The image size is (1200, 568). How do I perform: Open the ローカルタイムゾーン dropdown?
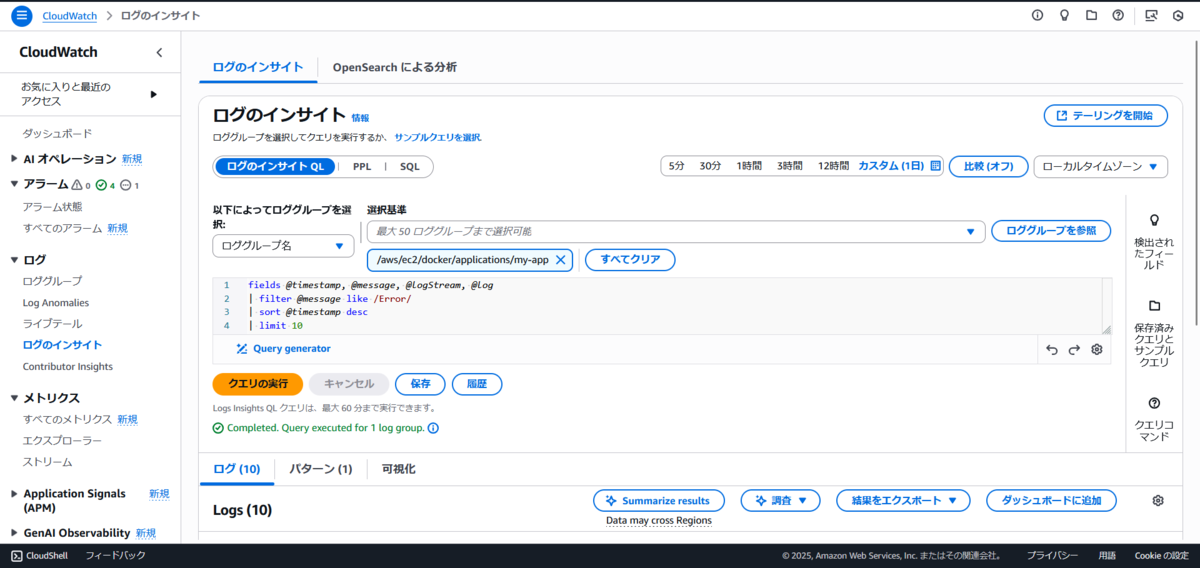pyautogui.click(x=1100, y=166)
